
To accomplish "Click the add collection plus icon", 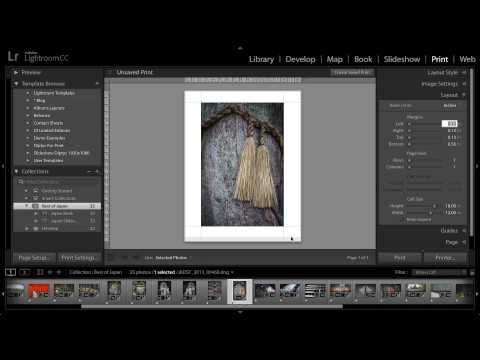I will [x=97, y=172].
